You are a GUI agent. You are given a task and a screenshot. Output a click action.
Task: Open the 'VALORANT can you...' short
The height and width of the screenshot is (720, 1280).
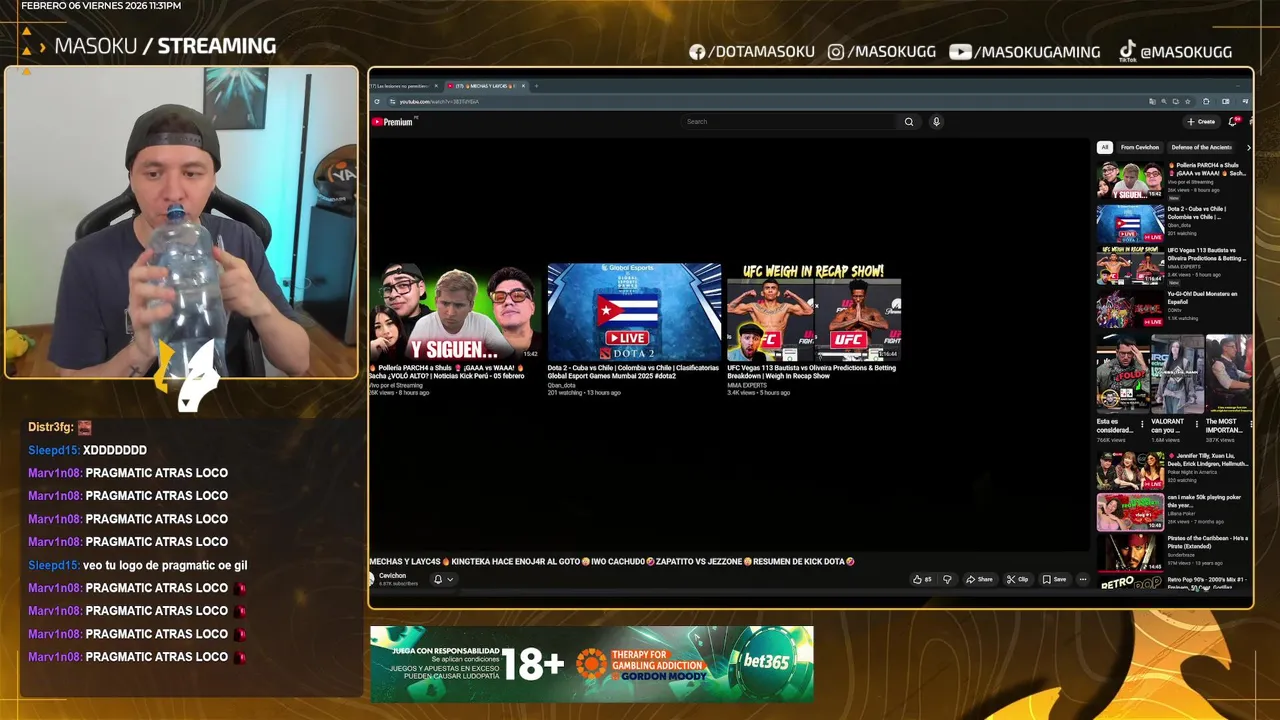click(x=1177, y=388)
